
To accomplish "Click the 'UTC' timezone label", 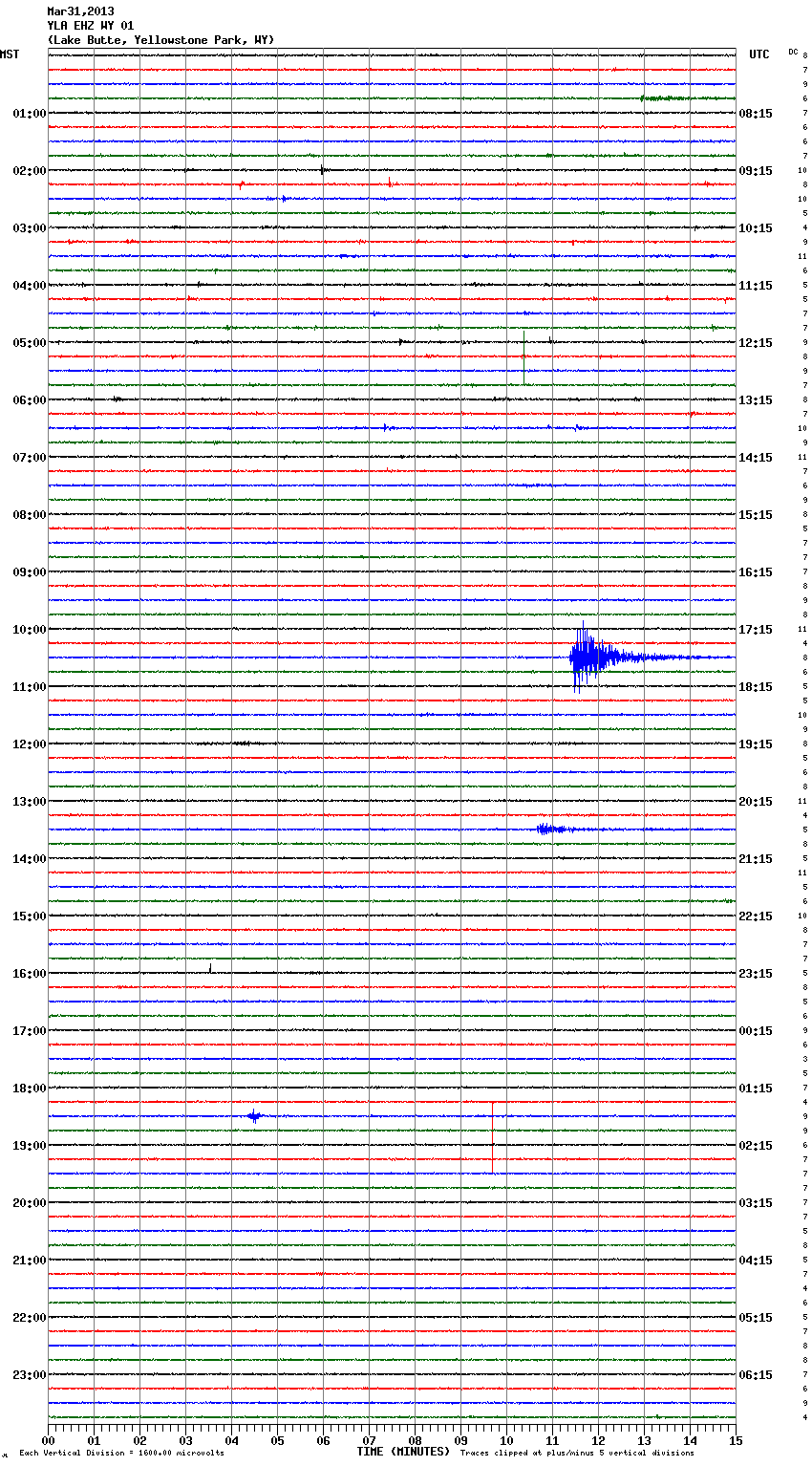I will [759, 54].
